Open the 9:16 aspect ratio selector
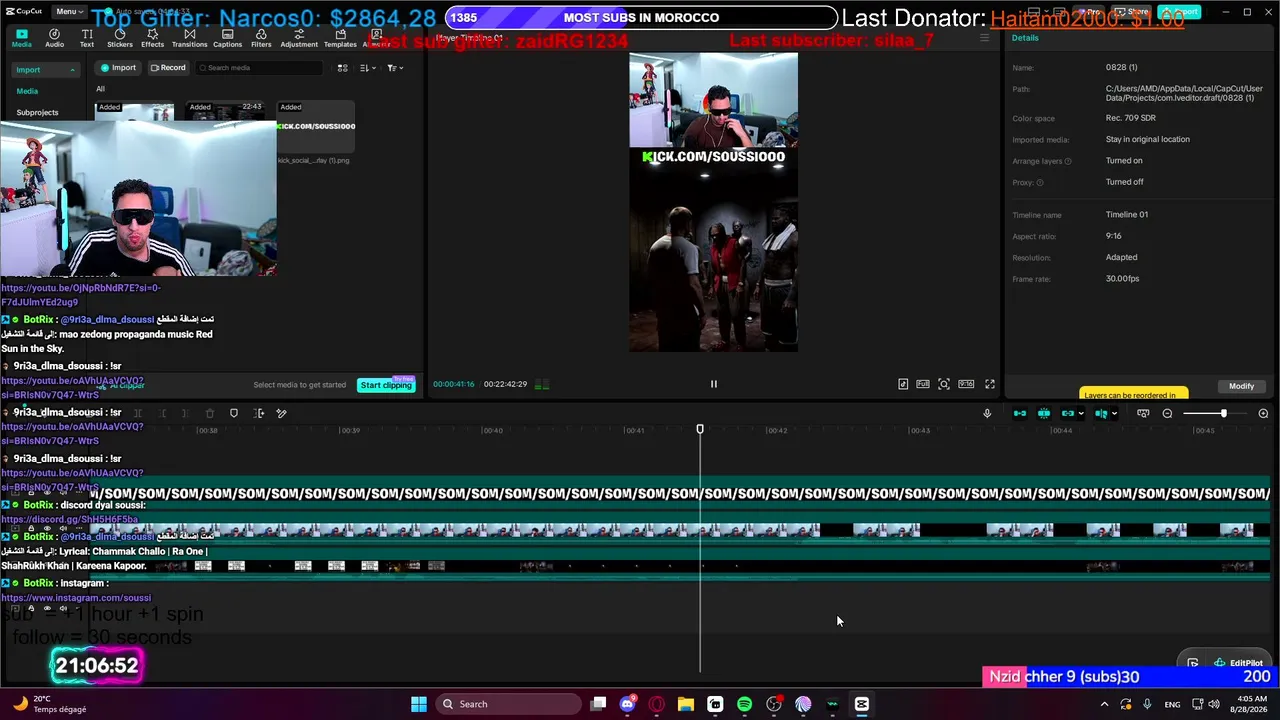Image resolution: width=1280 pixels, height=720 pixels. click(x=966, y=384)
